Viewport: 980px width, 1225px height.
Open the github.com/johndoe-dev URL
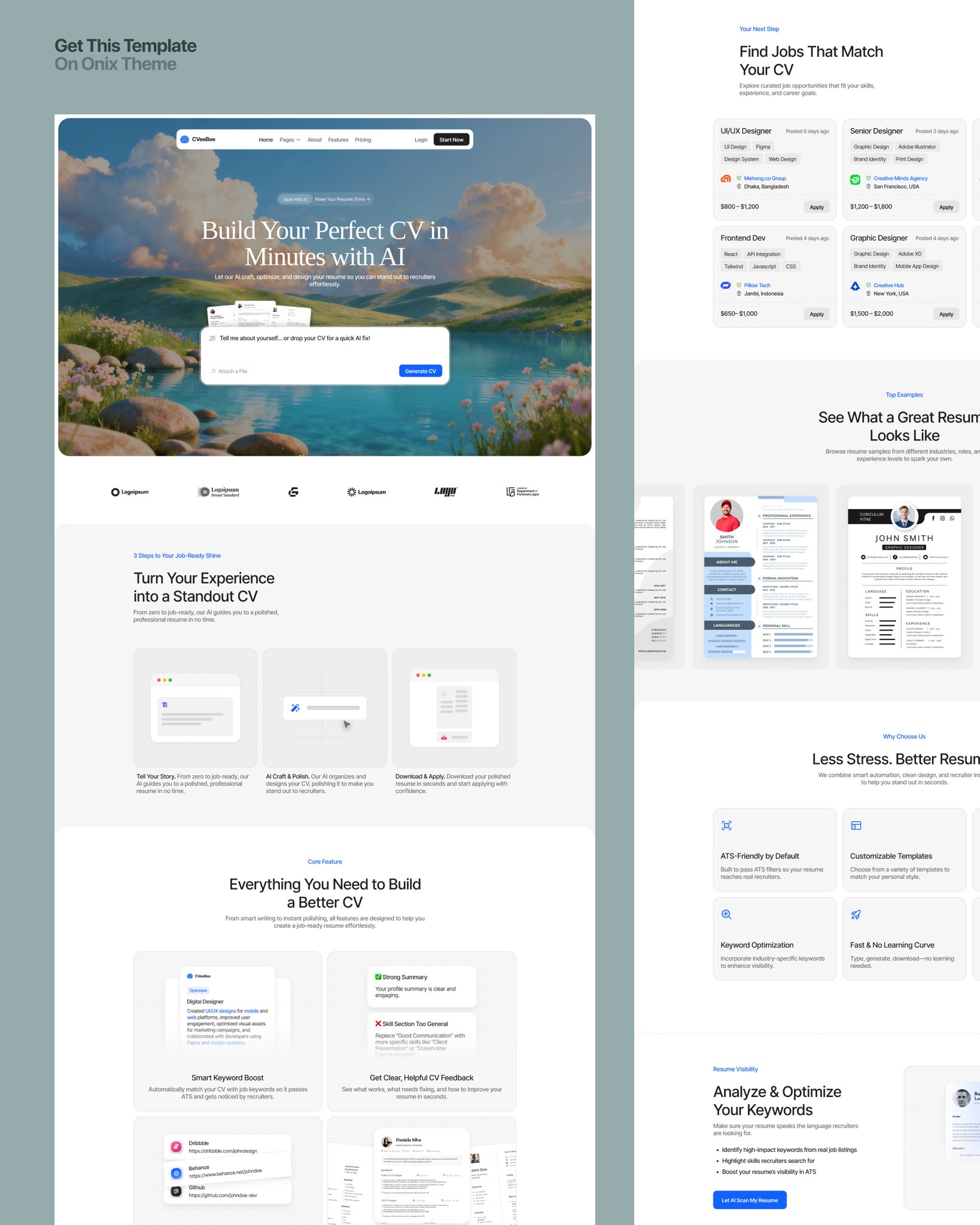tap(223, 1195)
